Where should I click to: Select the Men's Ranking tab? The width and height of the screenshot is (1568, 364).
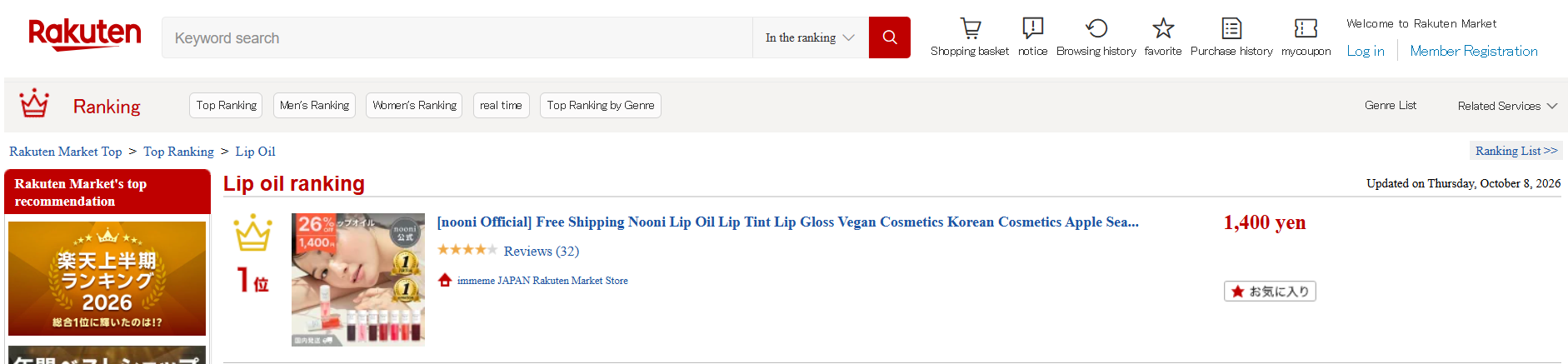point(314,105)
